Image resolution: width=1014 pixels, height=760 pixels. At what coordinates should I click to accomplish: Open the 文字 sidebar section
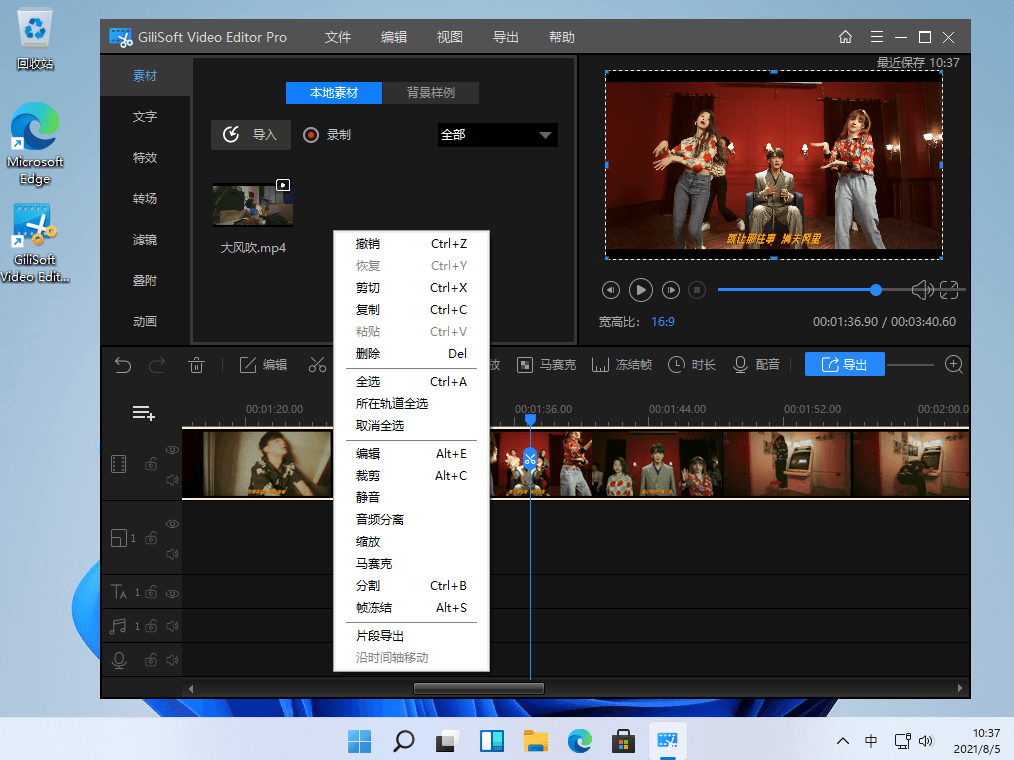point(145,116)
